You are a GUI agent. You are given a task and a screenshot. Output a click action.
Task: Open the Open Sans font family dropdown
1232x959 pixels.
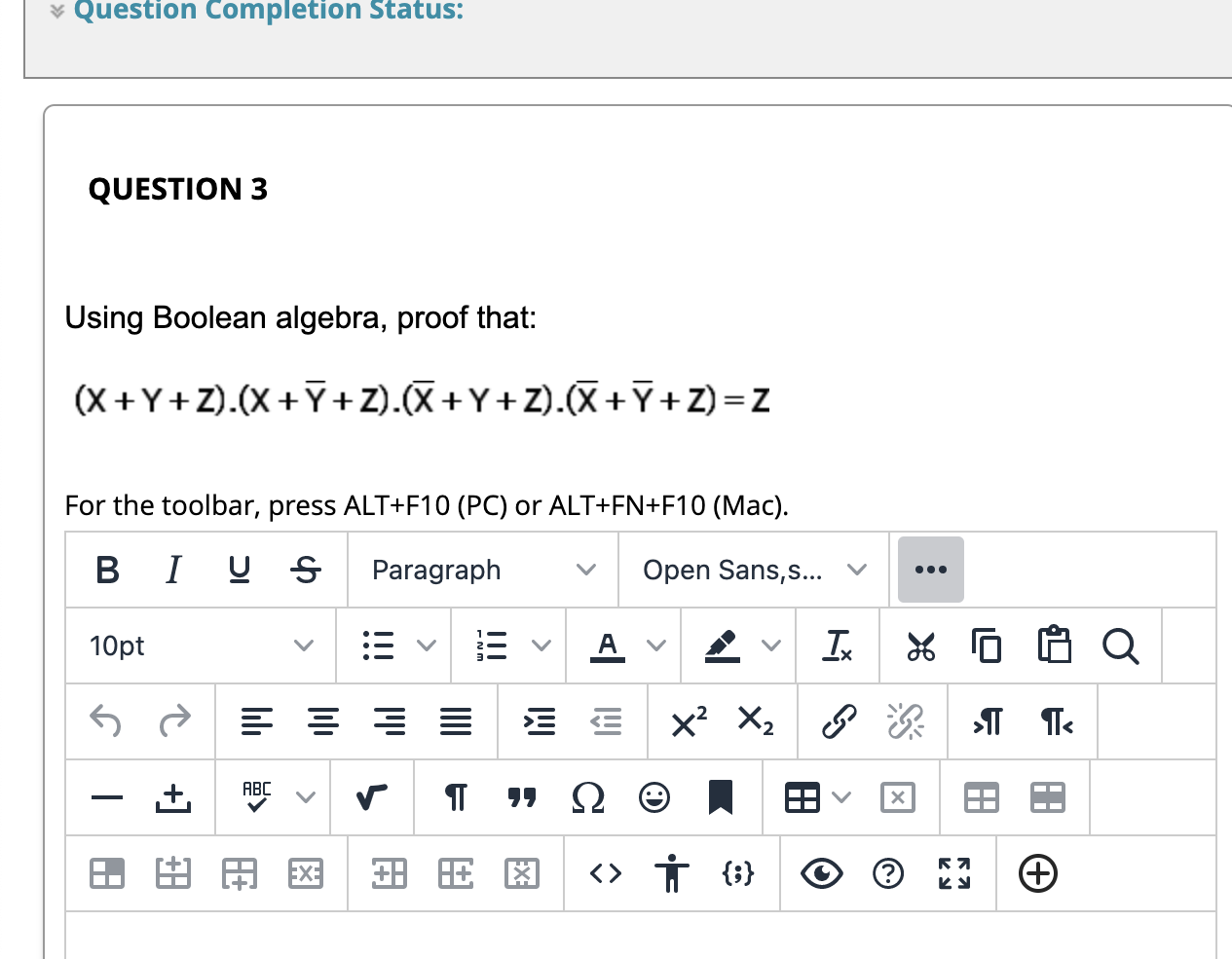pos(752,570)
